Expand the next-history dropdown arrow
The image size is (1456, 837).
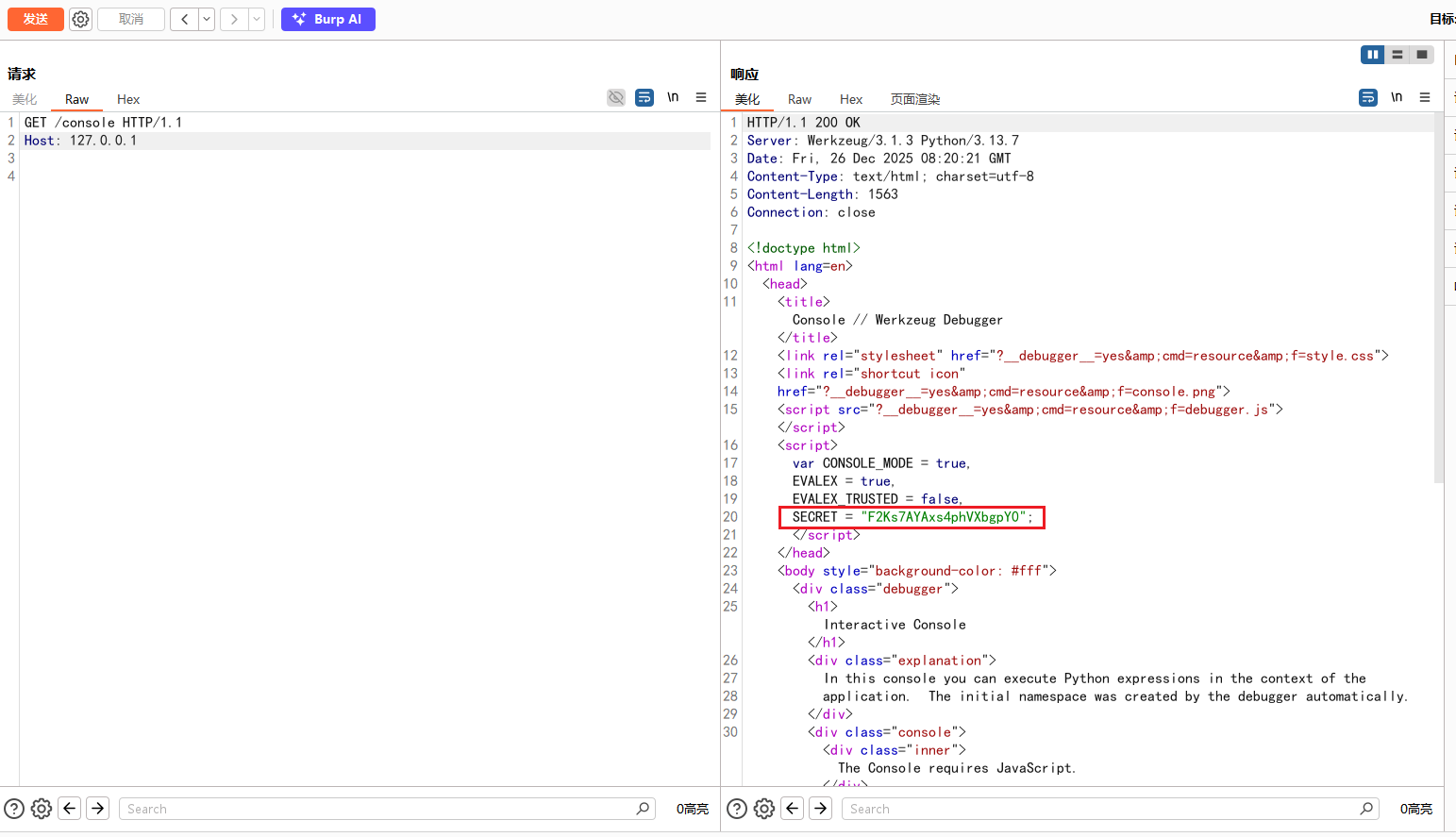pos(257,19)
